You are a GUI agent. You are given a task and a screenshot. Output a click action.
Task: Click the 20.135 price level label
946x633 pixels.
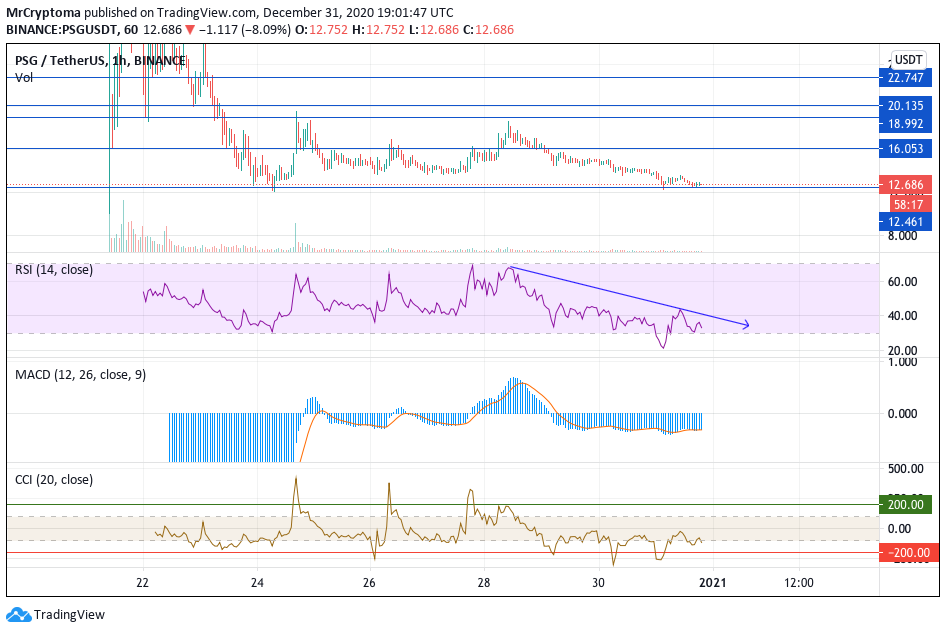pos(905,106)
